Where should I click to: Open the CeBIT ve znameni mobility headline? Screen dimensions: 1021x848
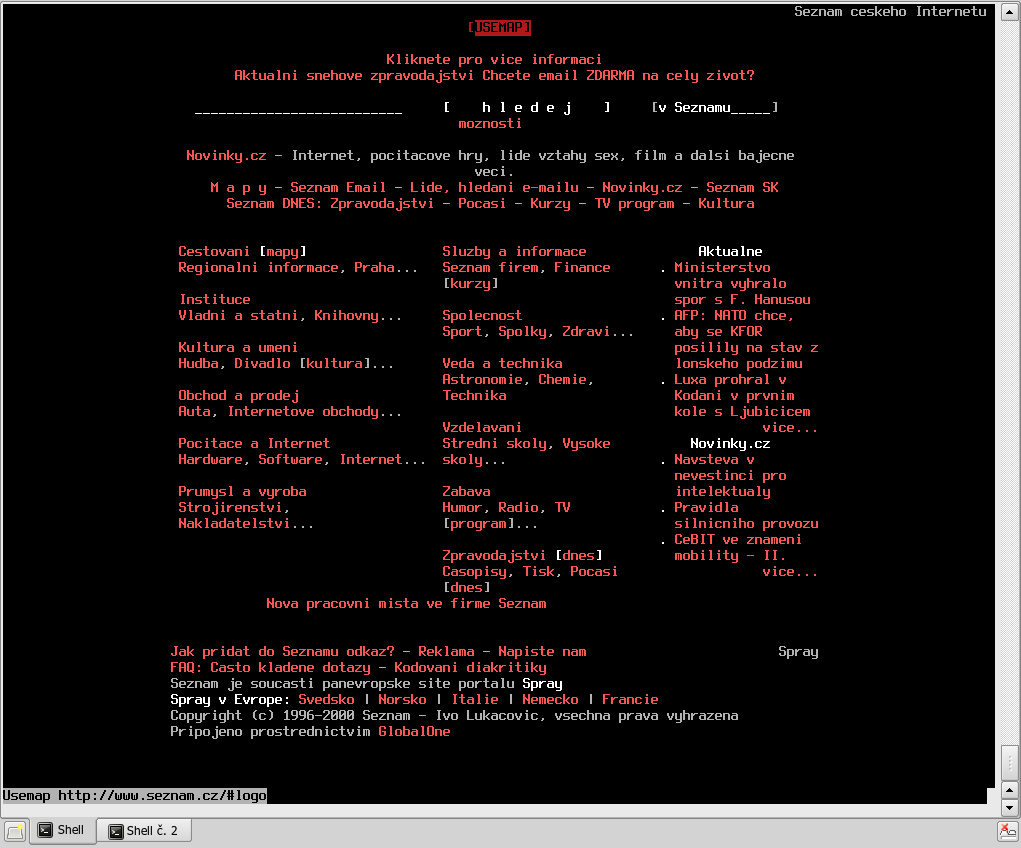[738, 548]
